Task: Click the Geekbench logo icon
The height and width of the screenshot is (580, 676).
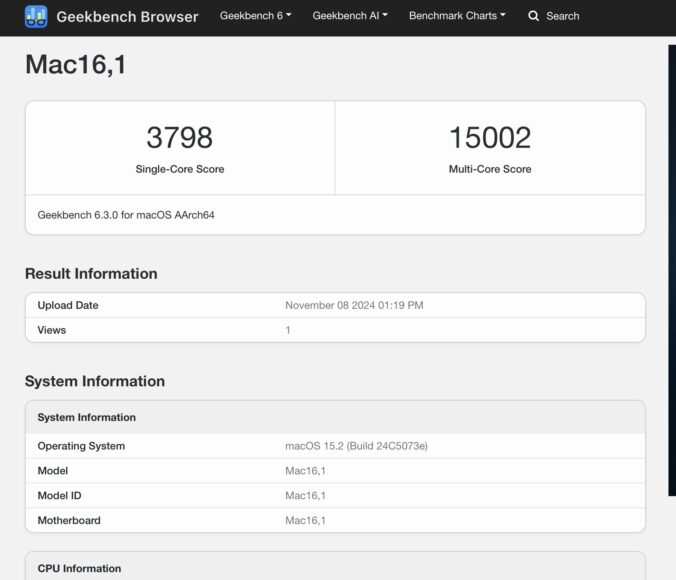Action: pos(36,16)
